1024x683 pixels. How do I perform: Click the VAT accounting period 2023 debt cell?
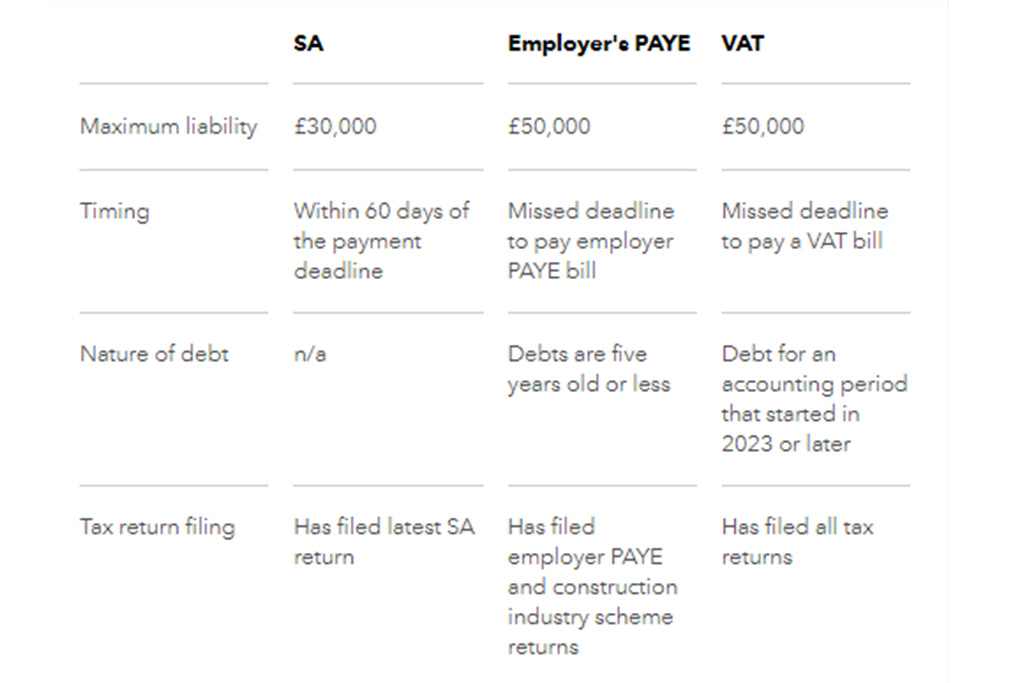[x=813, y=399]
